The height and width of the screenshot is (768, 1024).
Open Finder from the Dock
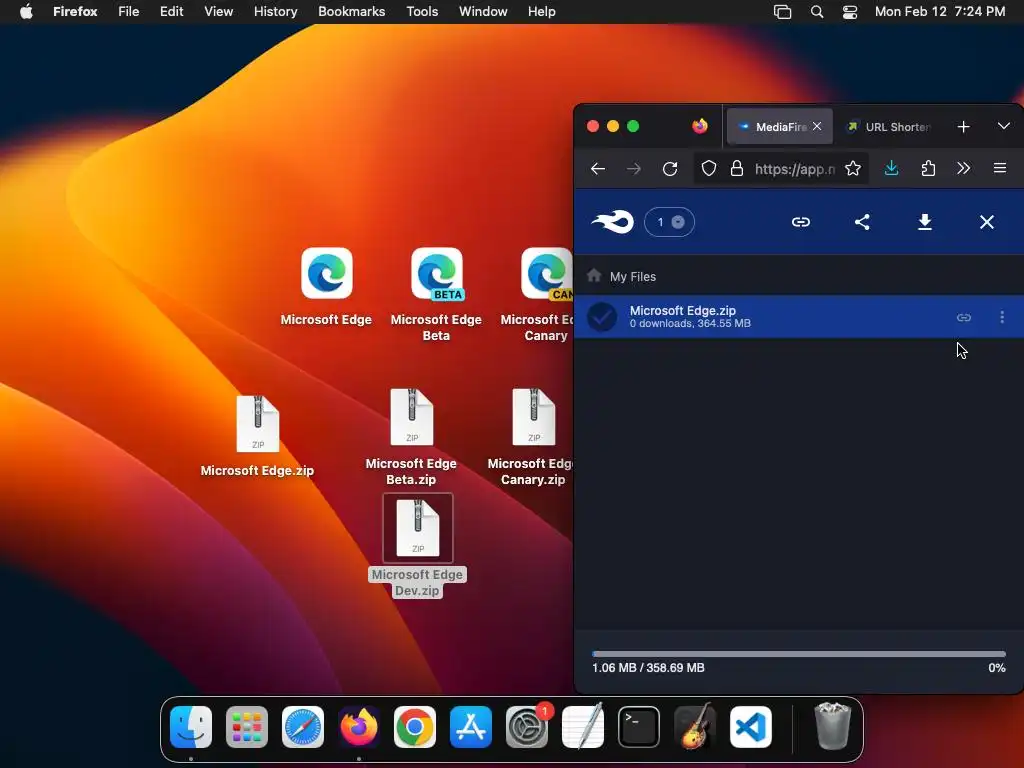[x=191, y=727]
